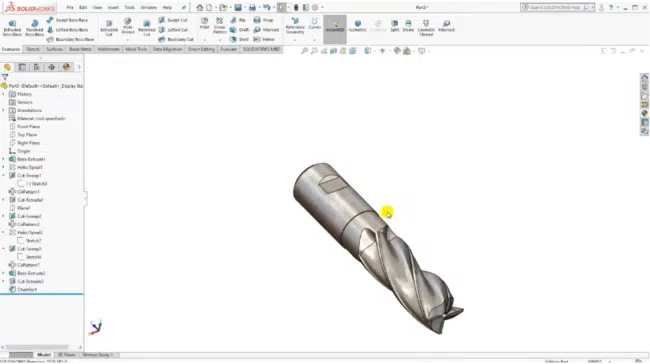
Task: Open the DisplayManager tab icon
Action: click(66, 67)
